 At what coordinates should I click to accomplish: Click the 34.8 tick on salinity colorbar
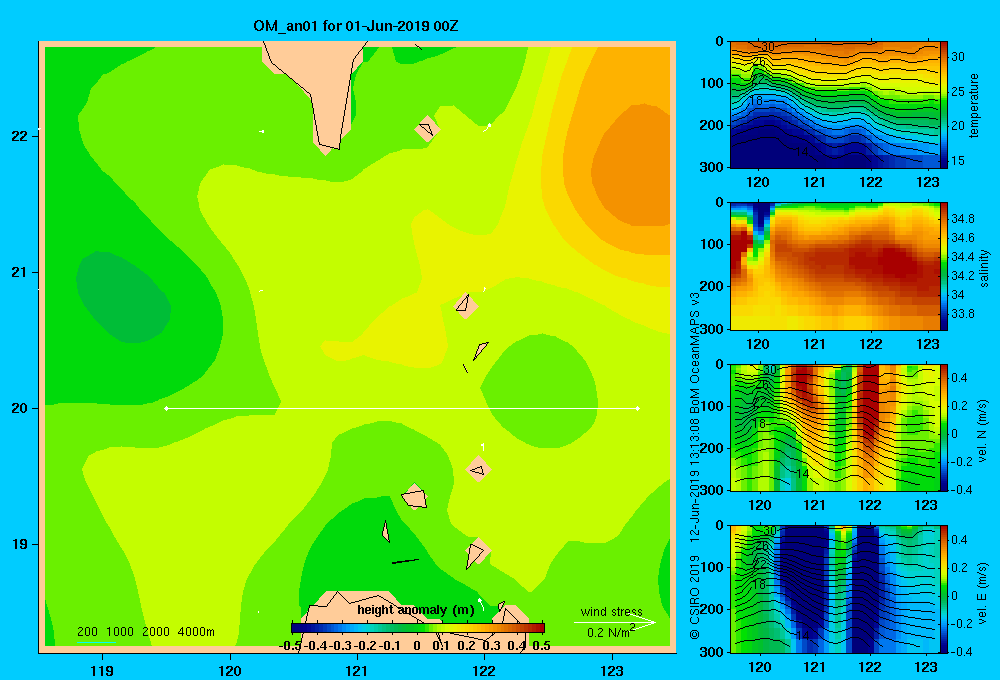pos(963,219)
